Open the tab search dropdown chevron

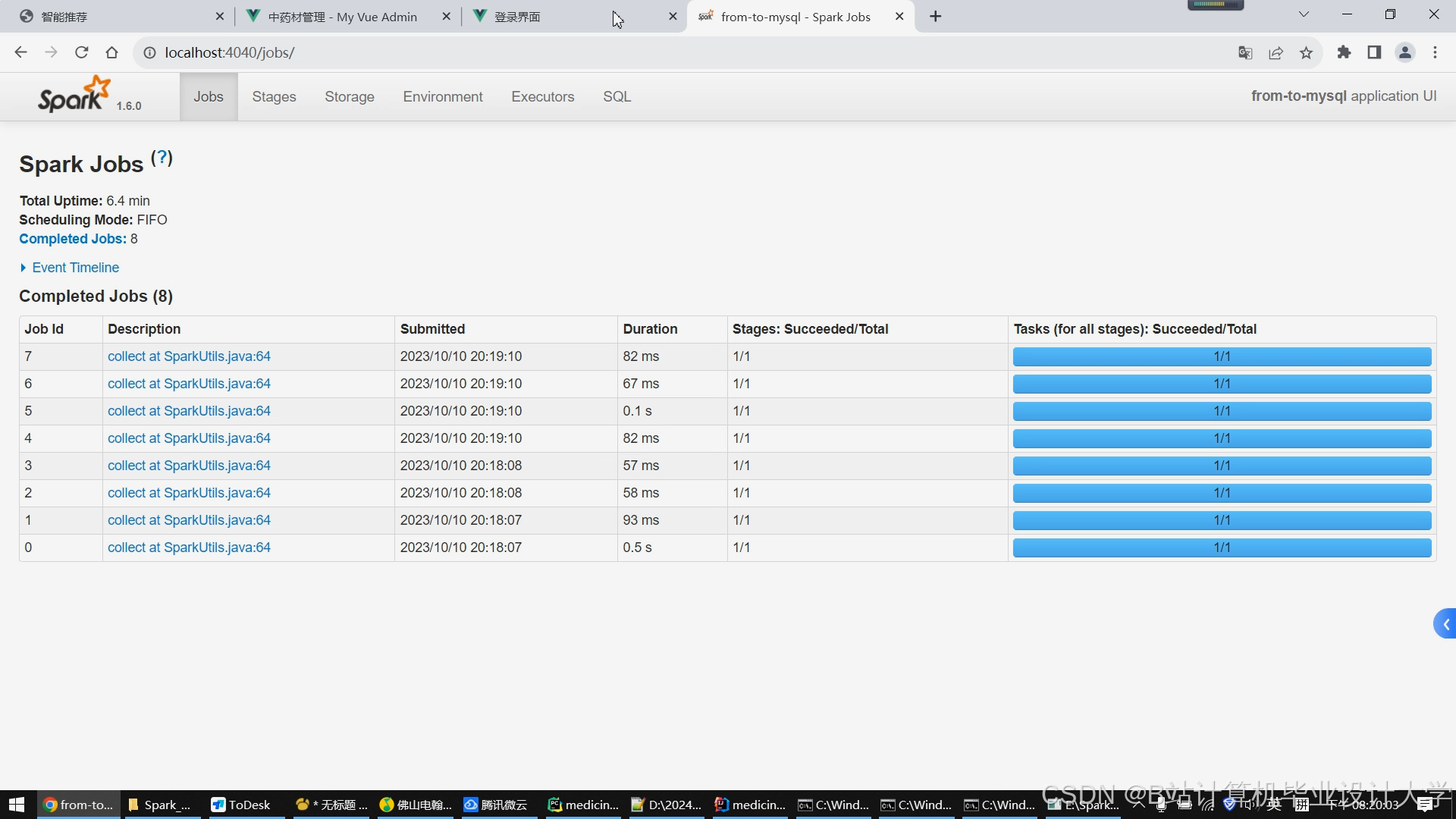tap(1304, 14)
